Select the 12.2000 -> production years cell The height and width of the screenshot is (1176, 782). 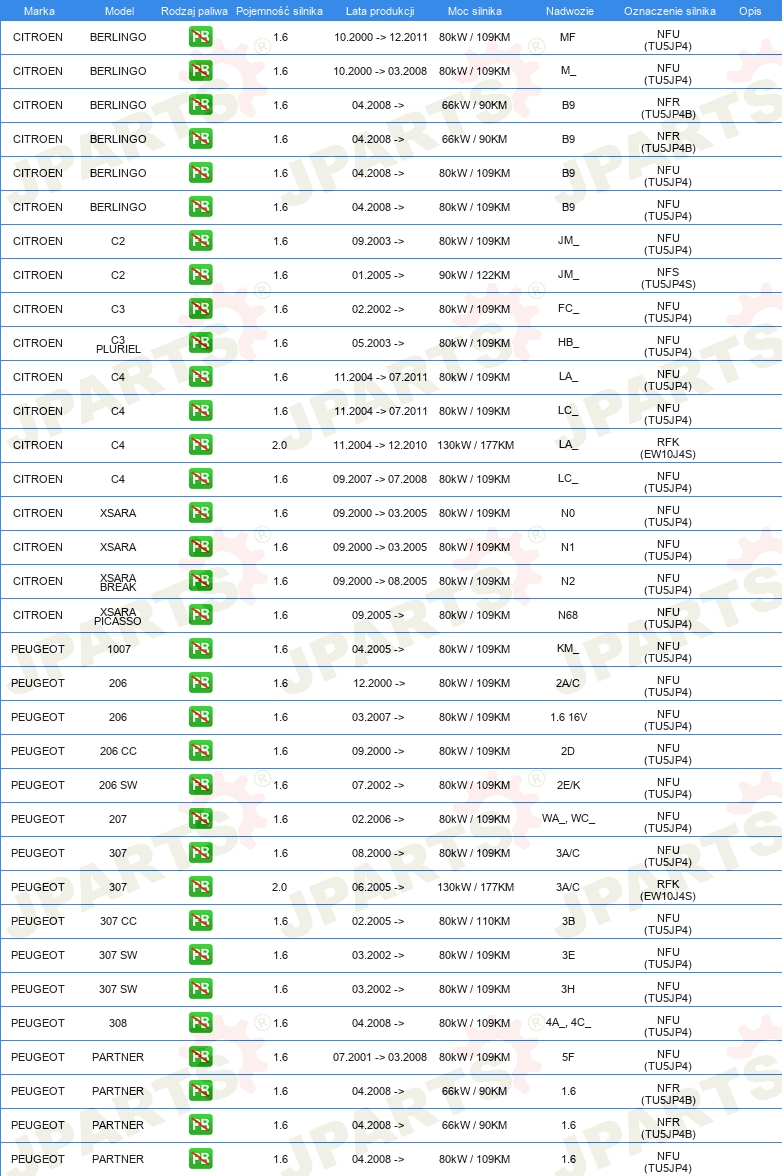pyautogui.click(x=379, y=683)
